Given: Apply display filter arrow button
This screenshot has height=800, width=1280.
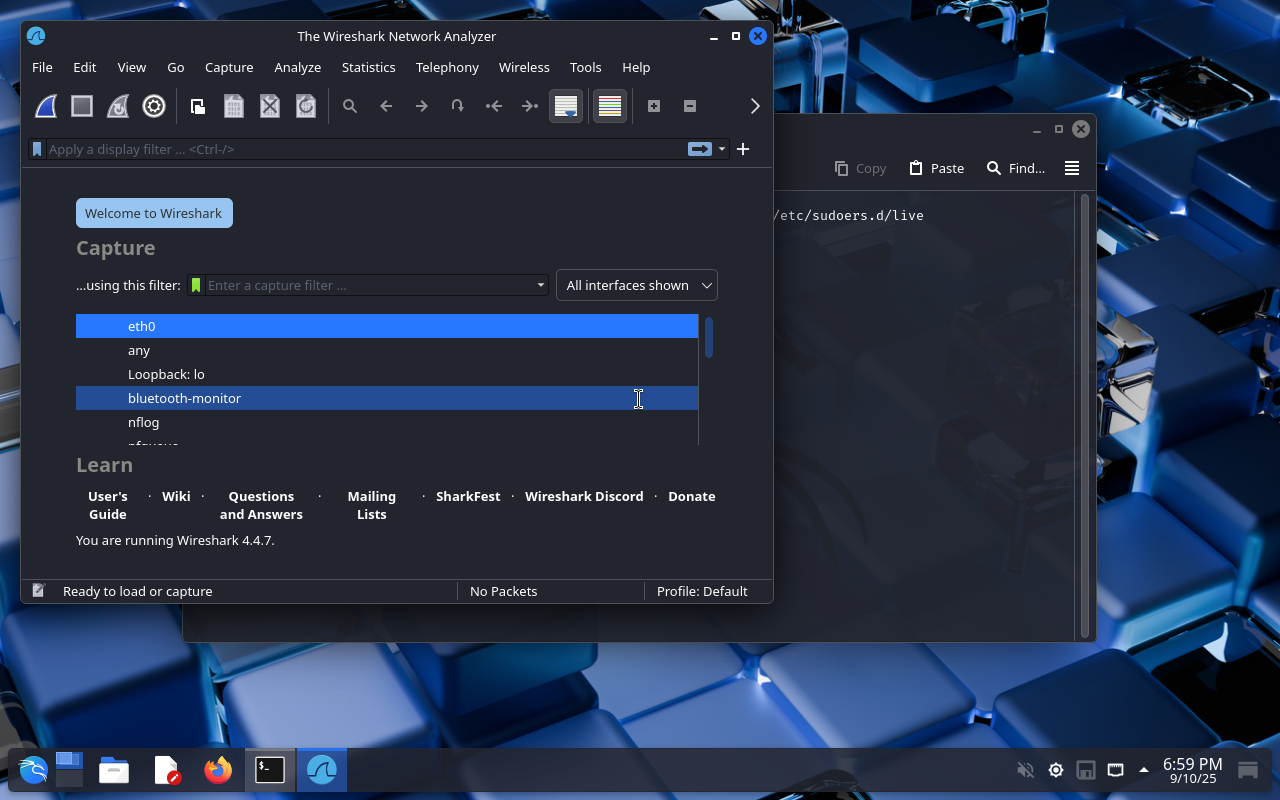Looking at the screenshot, I should click(699, 149).
